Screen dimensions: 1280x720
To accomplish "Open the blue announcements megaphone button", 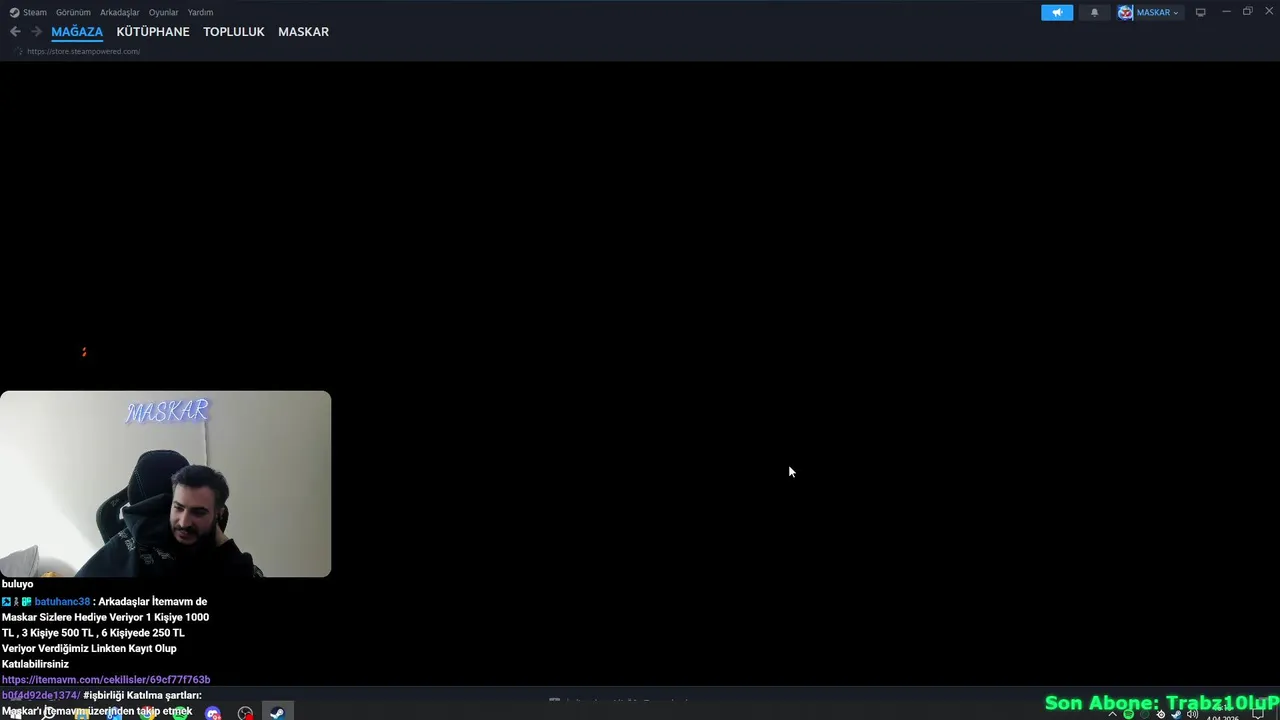I will (1057, 12).
